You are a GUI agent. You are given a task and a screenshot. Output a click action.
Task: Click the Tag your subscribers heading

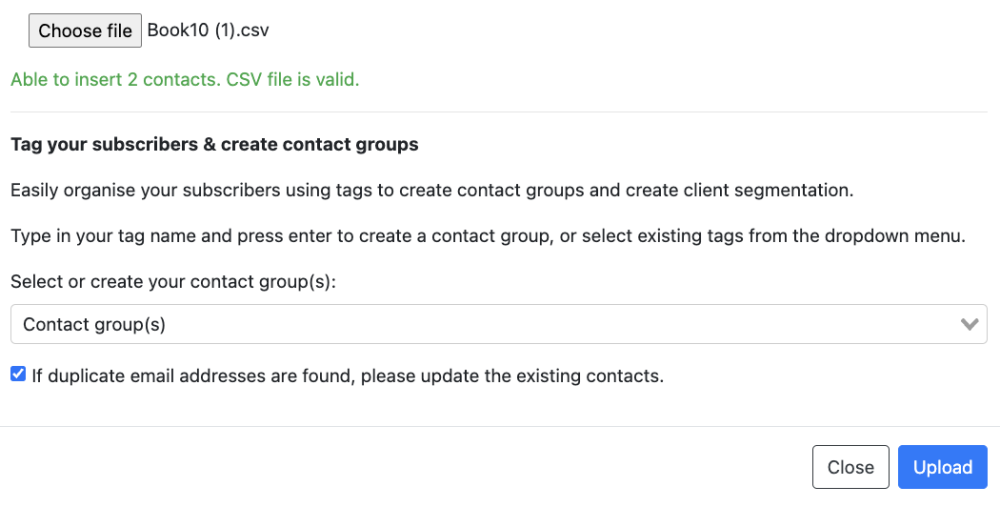(214, 145)
